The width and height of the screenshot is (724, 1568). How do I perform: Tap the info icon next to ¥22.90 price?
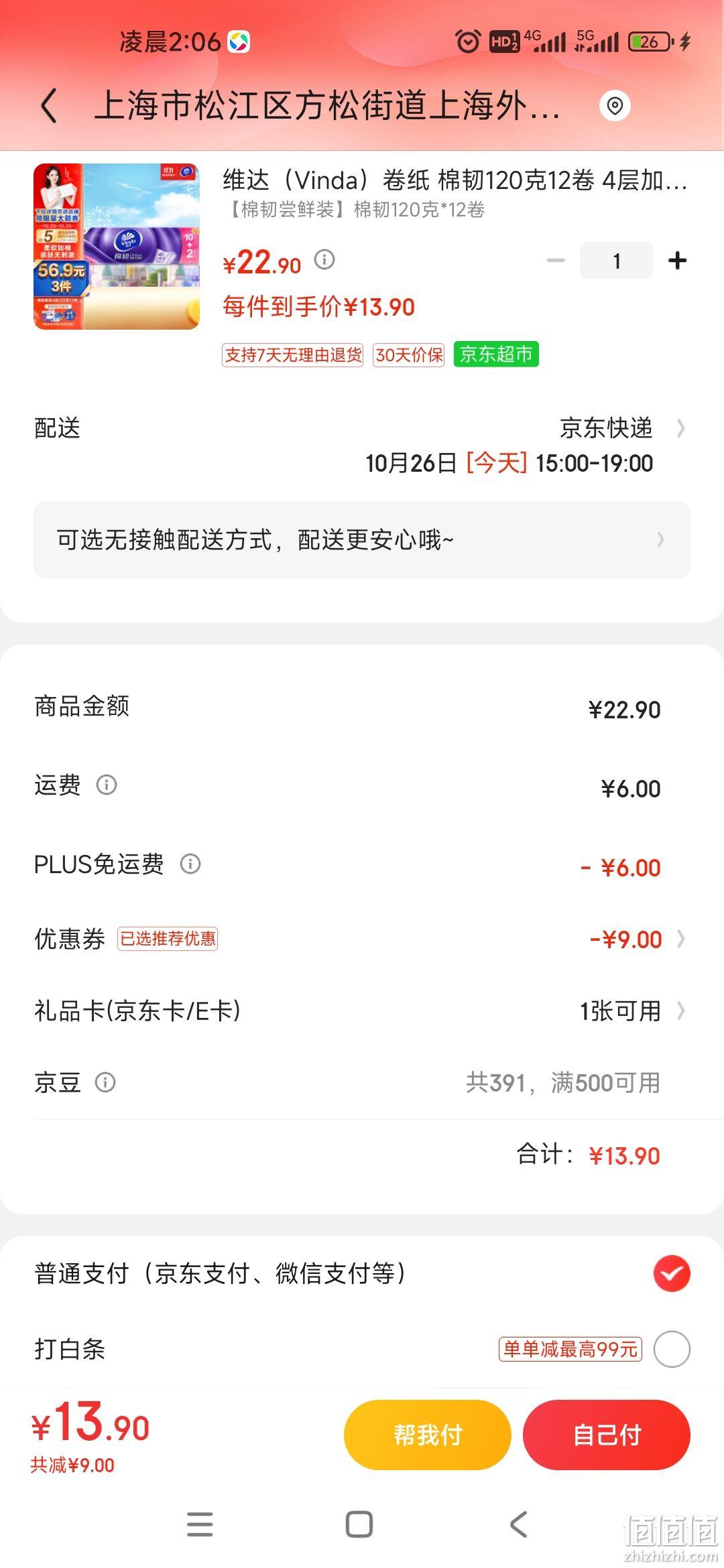[x=324, y=259]
